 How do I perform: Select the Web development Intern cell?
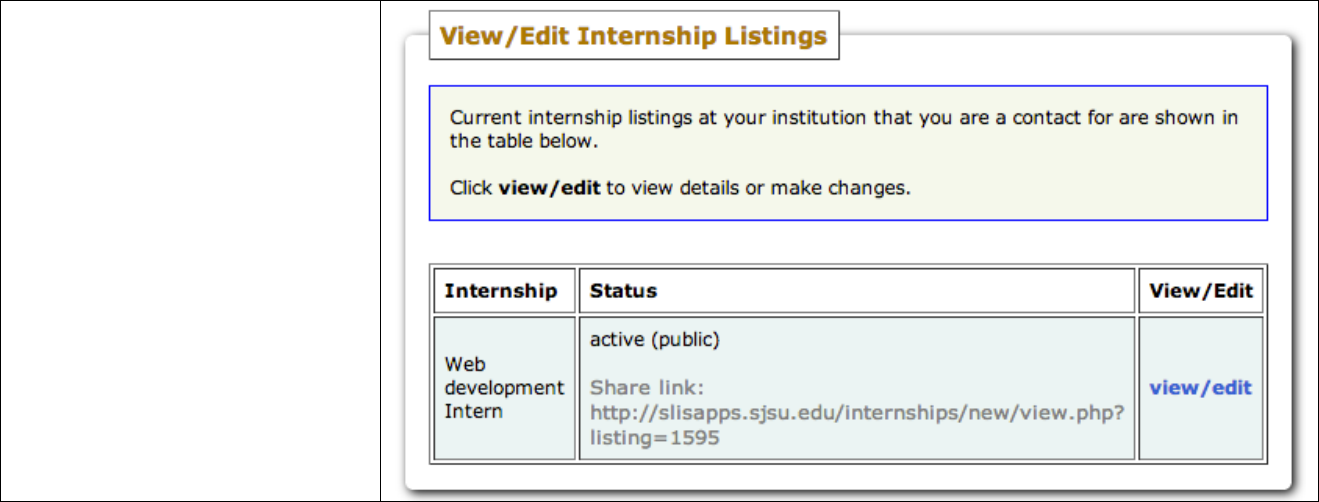point(505,388)
